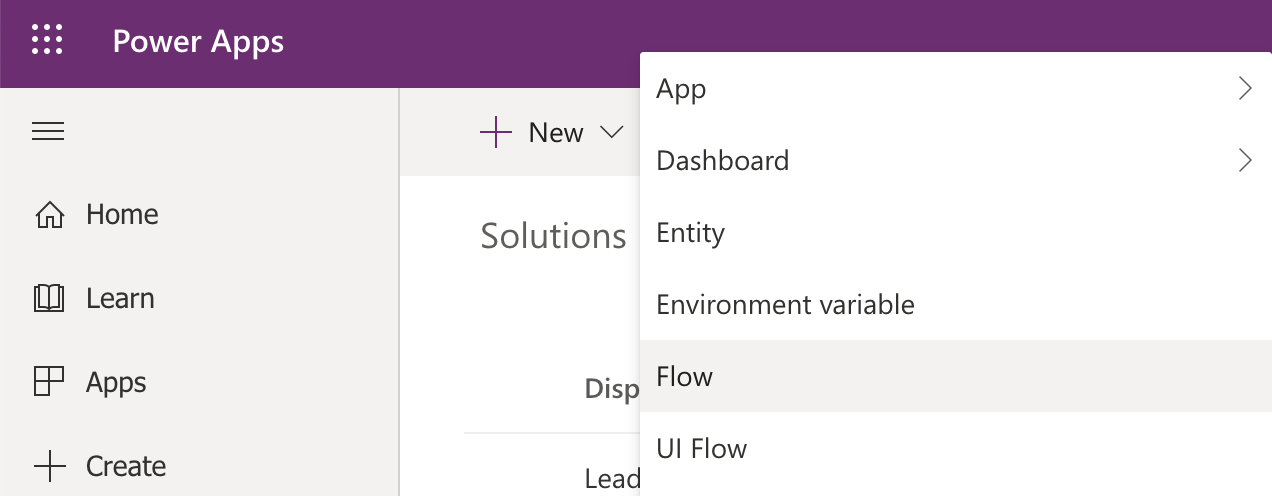This screenshot has height=496, width=1272.
Task: Choose App from the New menu
Action: 955,88
